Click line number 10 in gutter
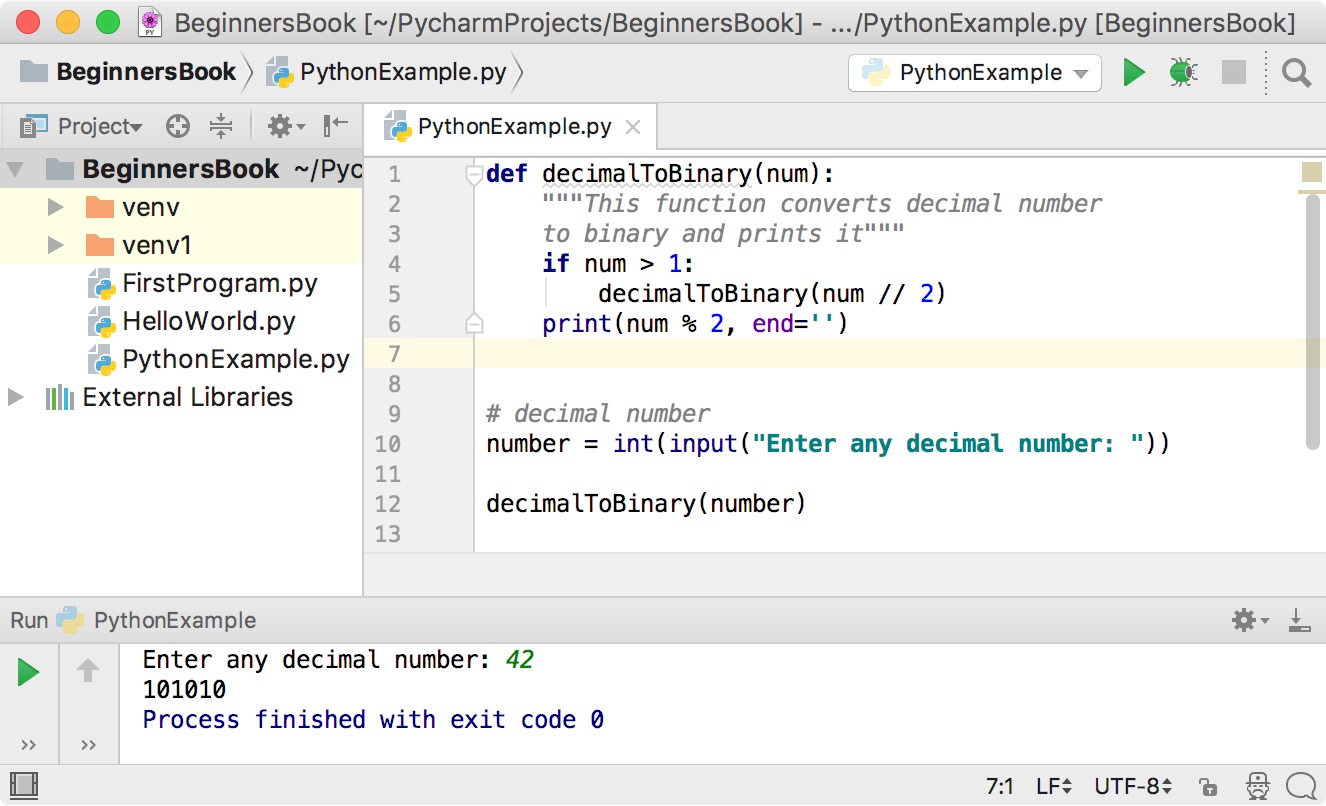This screenshot has height=806, width=1326. [x=387, y=444]
